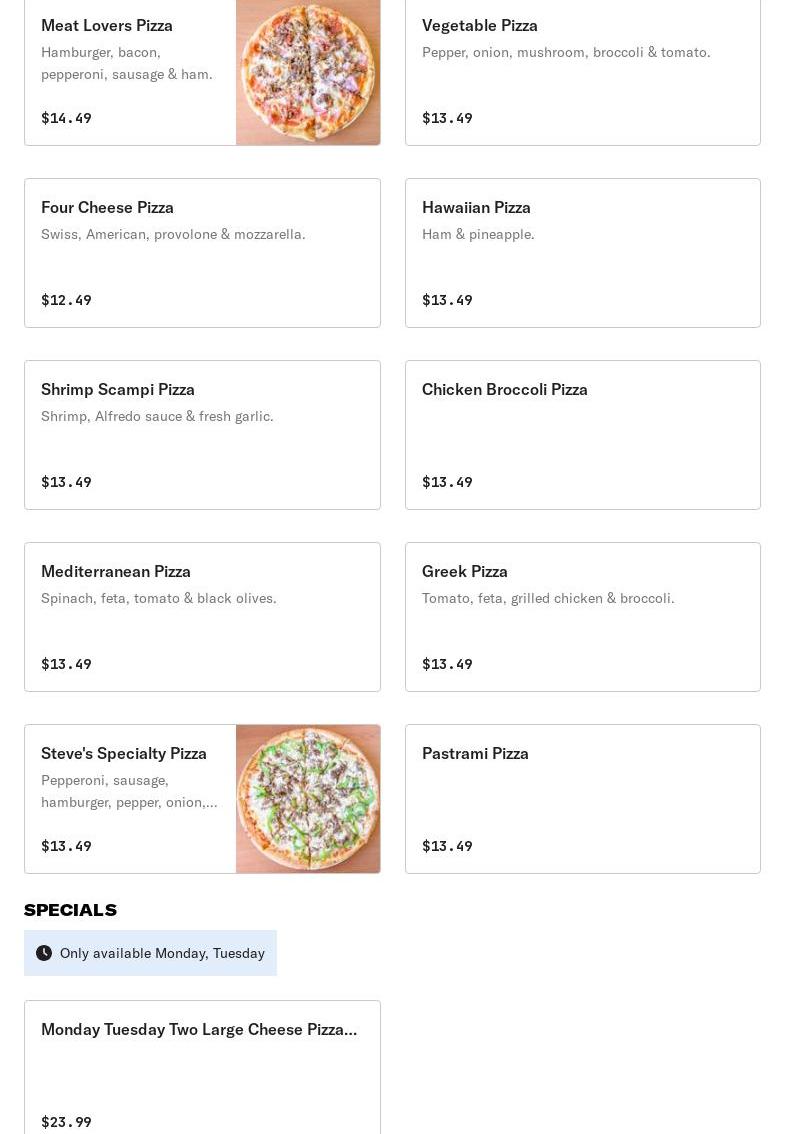Click the $14.49 Meat Lovers price
Screen dimensions: 785x1134
(x=66, y=118)
